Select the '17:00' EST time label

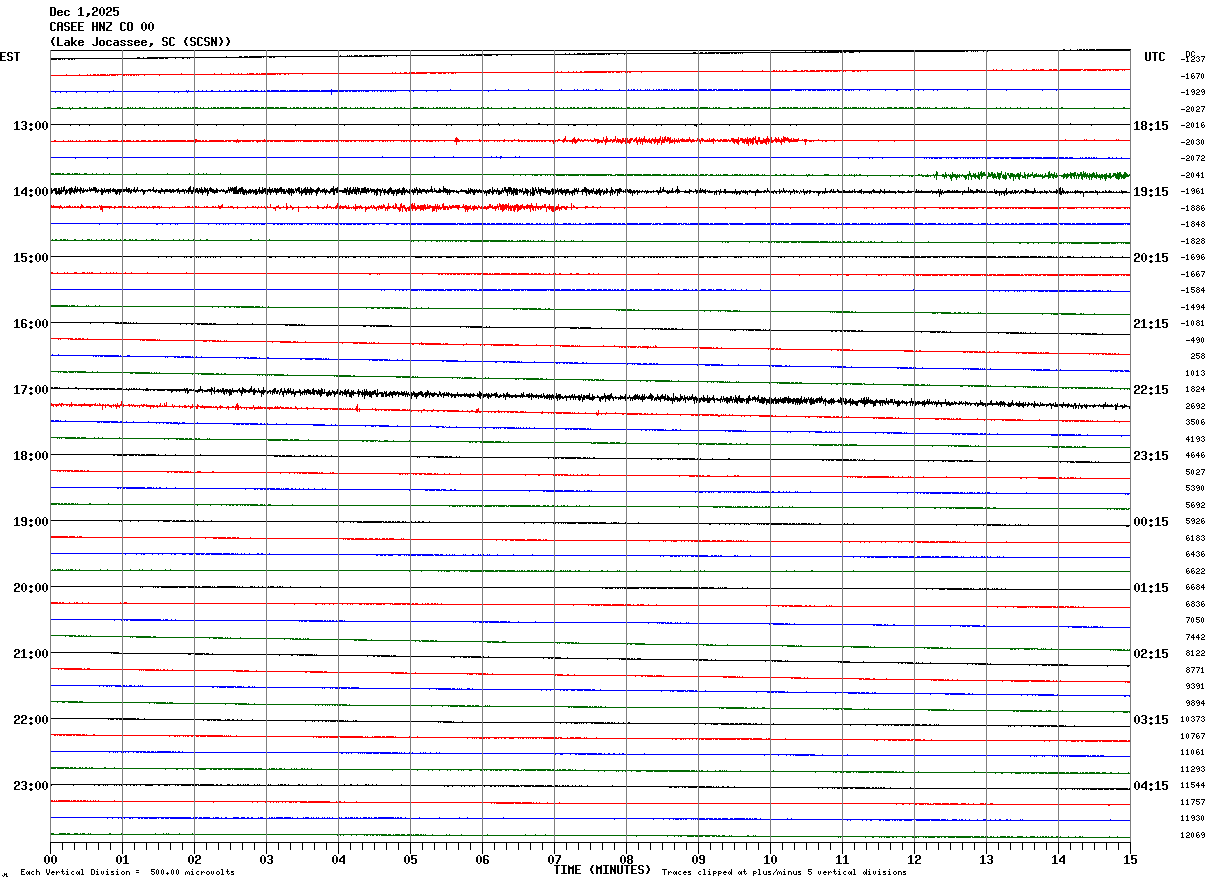coord(30,390)
